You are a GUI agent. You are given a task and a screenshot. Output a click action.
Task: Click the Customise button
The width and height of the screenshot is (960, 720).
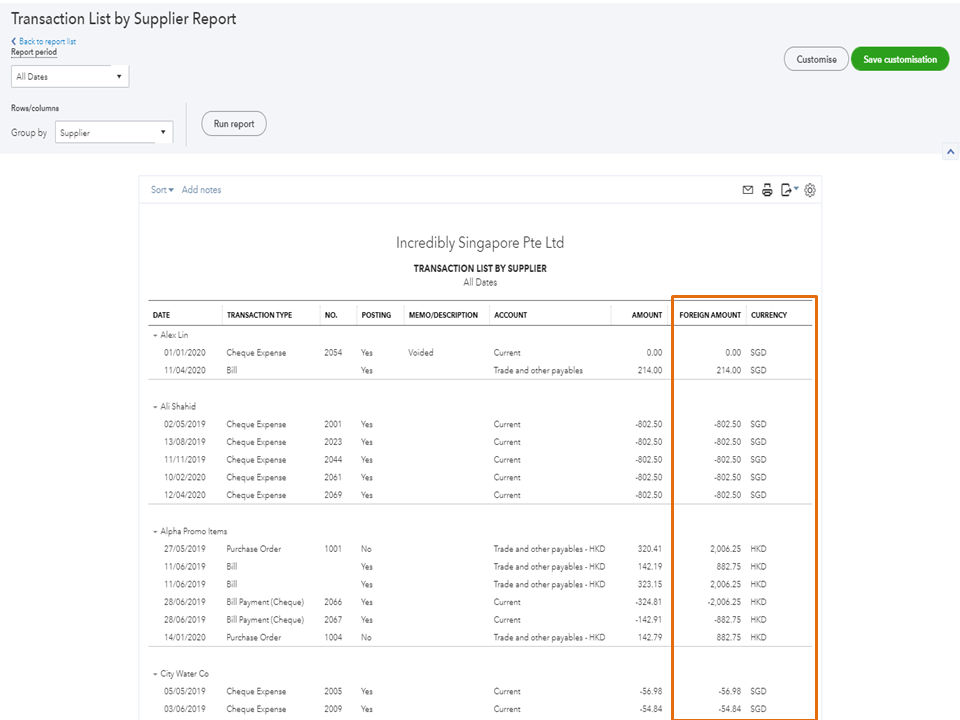click(x=816, y=59)
